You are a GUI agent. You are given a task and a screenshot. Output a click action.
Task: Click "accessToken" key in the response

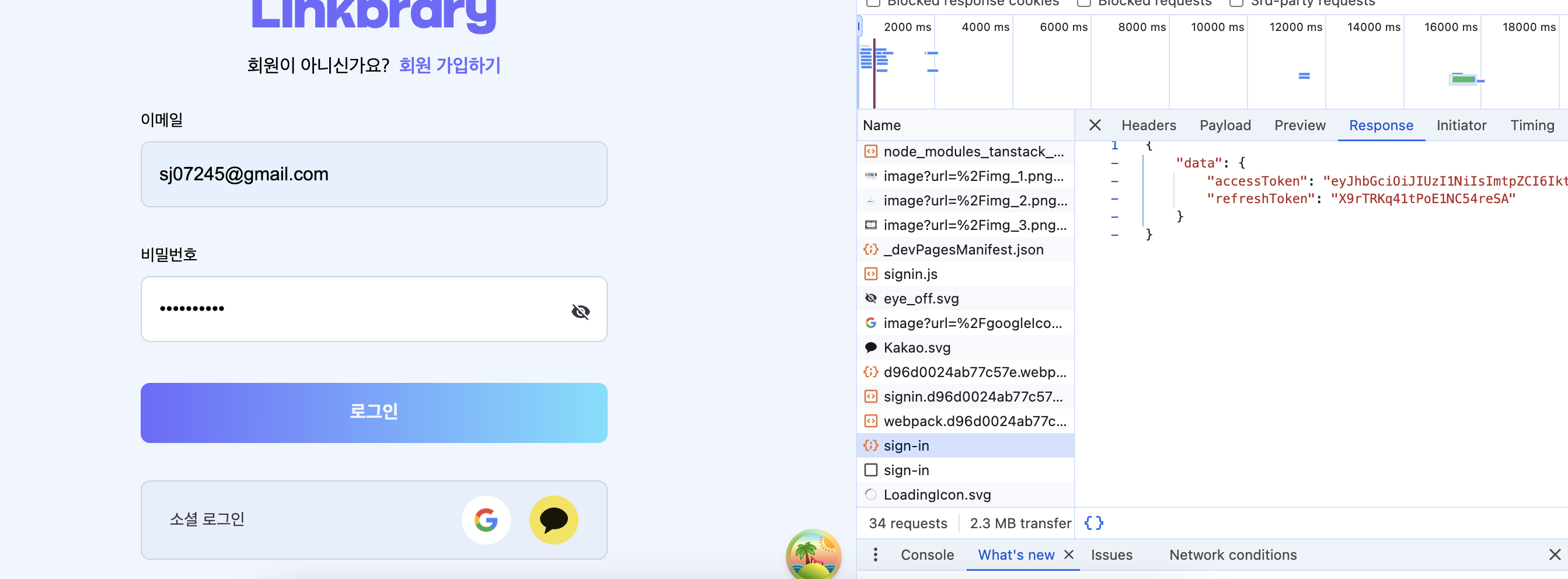point(1257,181)
